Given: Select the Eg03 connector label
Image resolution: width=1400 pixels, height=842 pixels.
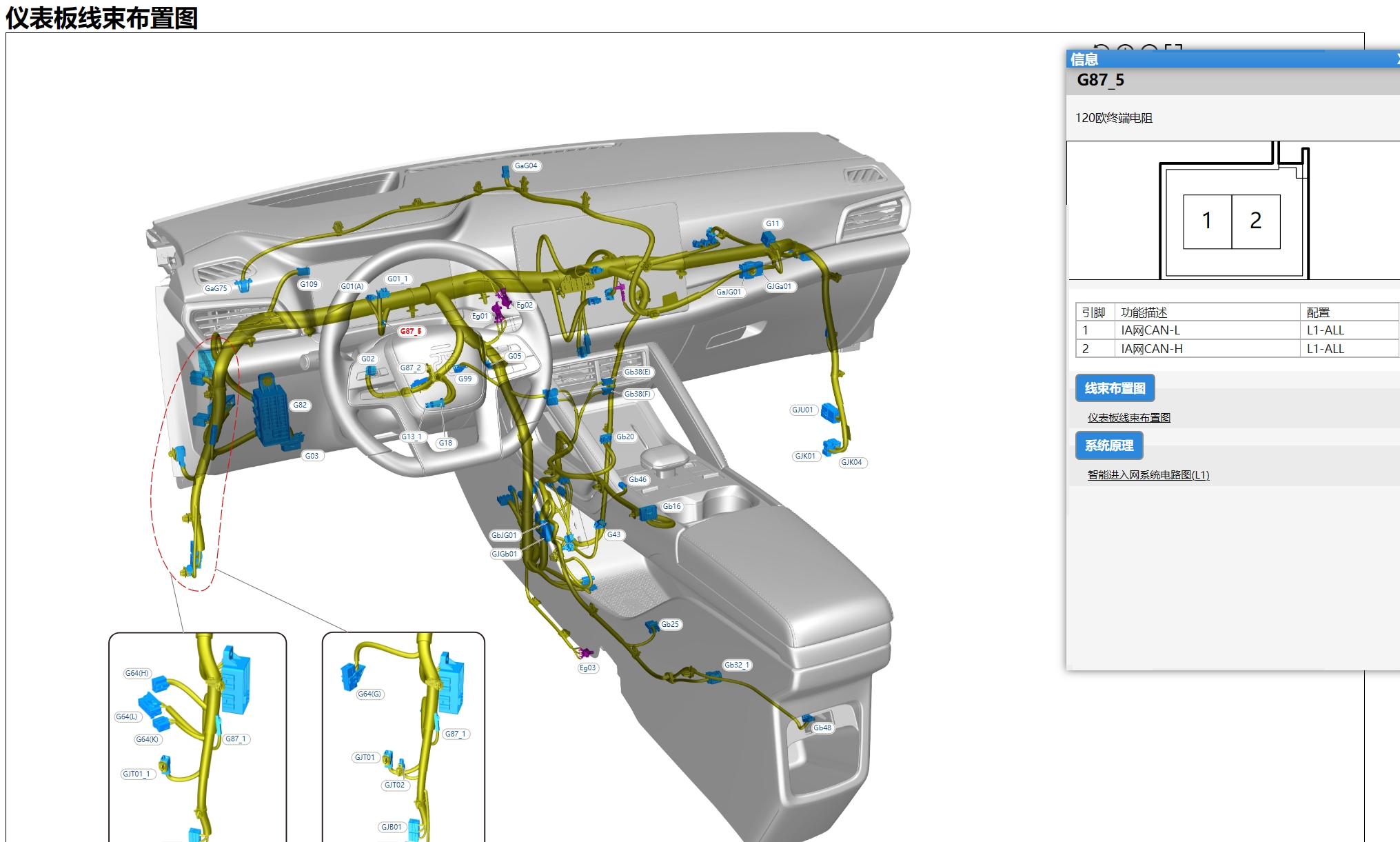Looking at the screenshot, I should pos(587,668).
